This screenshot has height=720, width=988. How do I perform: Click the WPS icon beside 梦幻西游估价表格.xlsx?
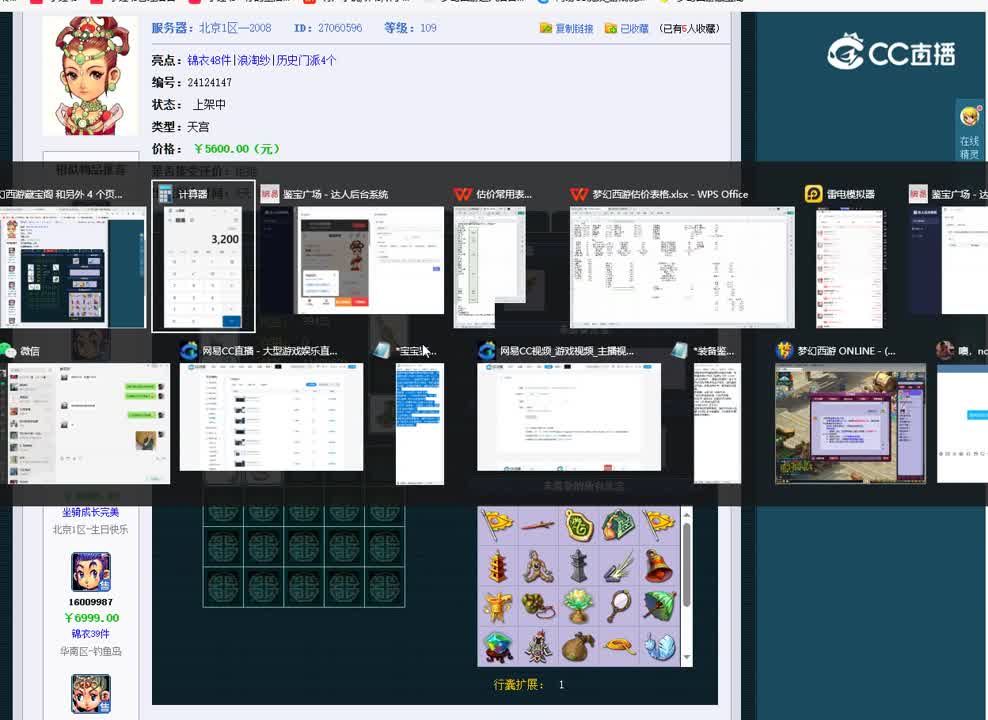point(578,194)
